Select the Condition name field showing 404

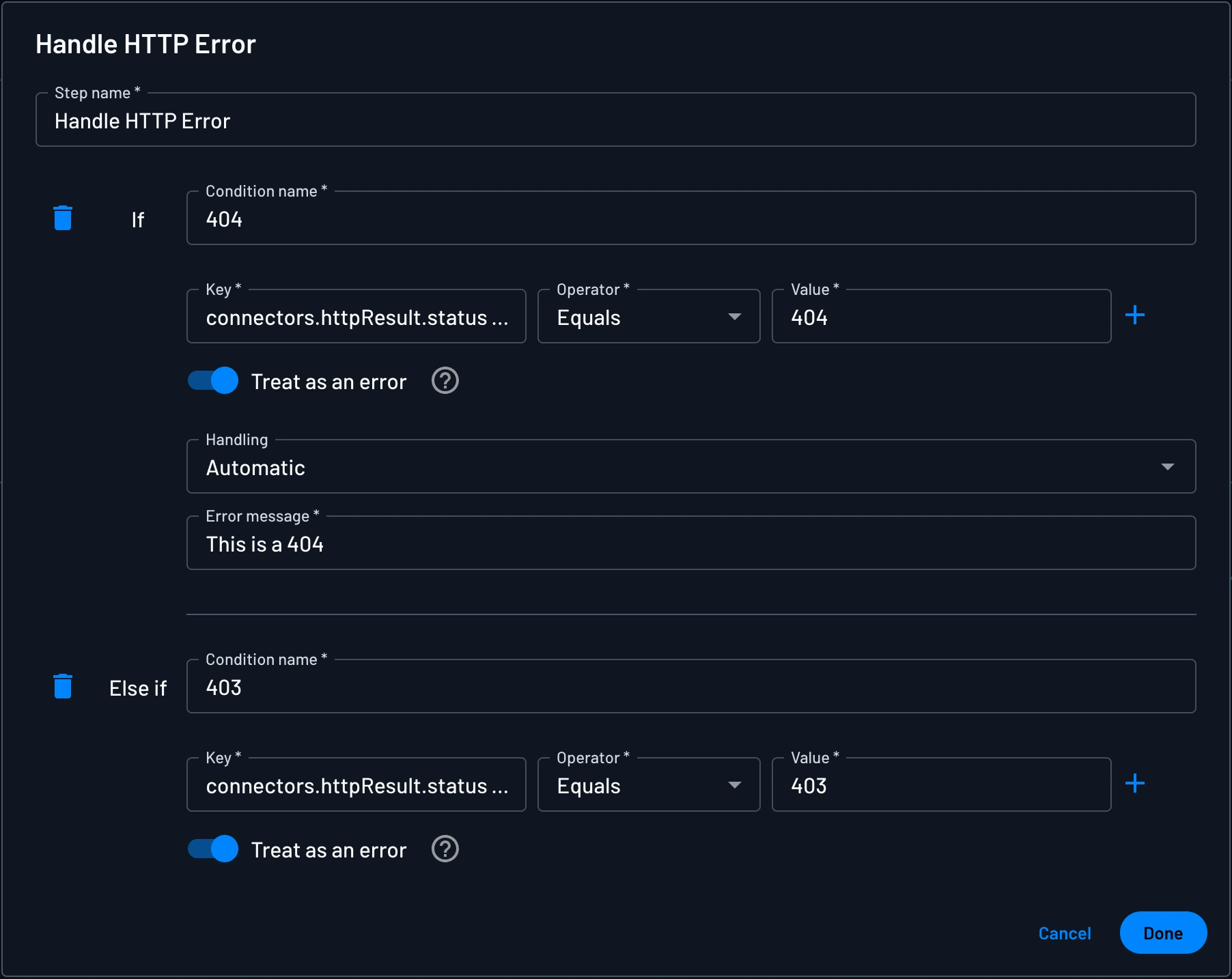coord(691,218)
